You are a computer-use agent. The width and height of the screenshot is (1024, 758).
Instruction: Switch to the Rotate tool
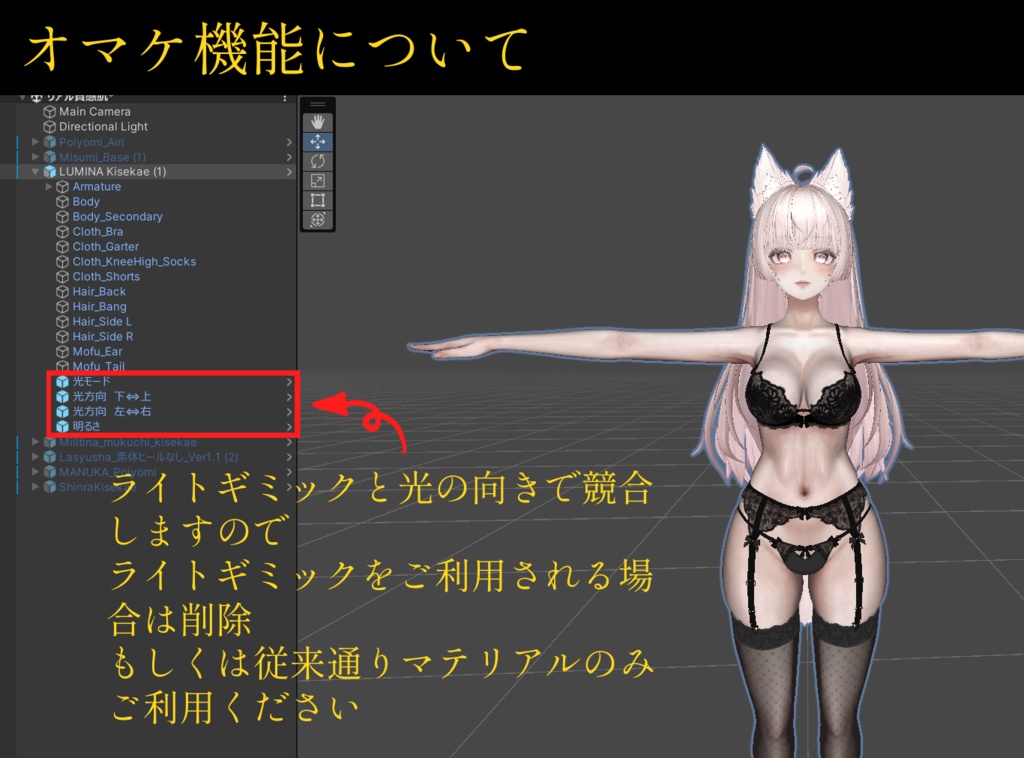pos(318,162)
